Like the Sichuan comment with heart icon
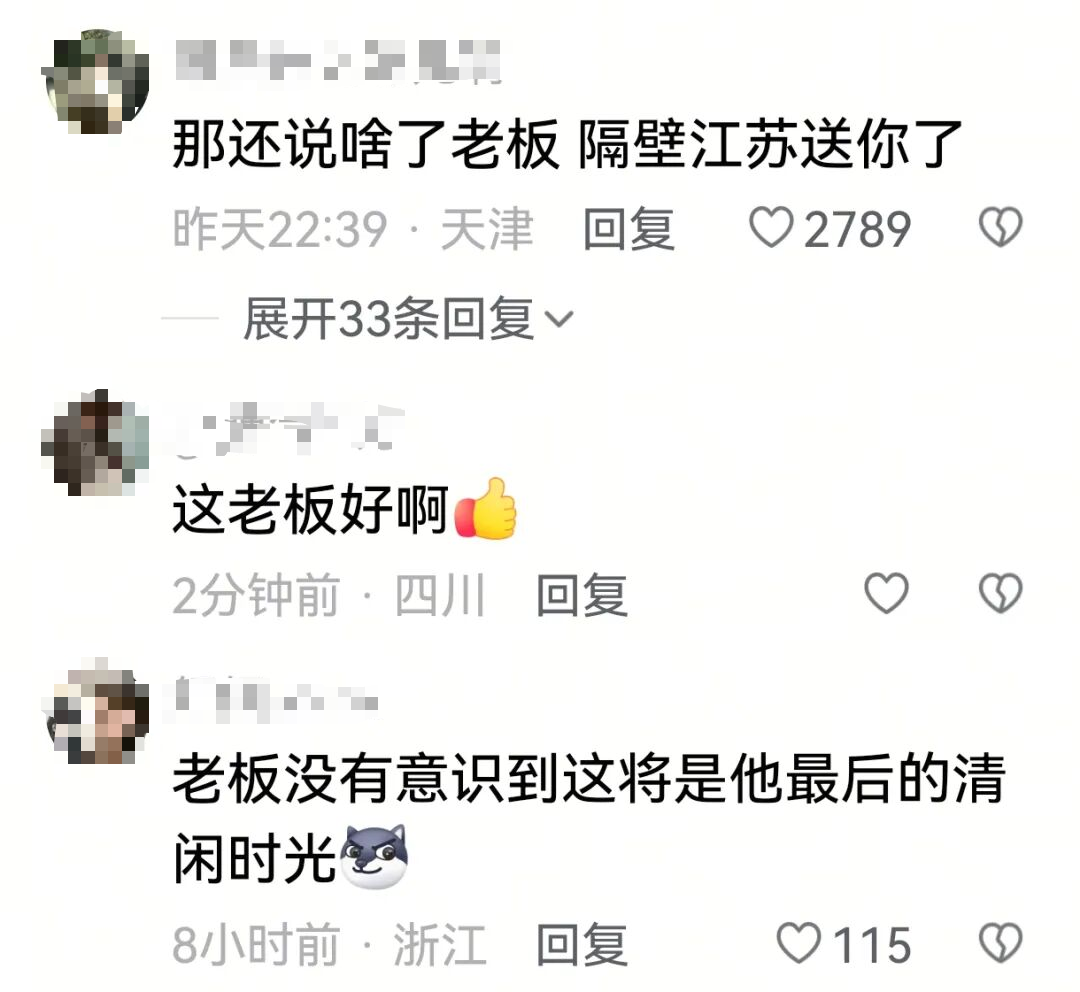Viewport: 1080px width, 992px height. tap(886, 593)
